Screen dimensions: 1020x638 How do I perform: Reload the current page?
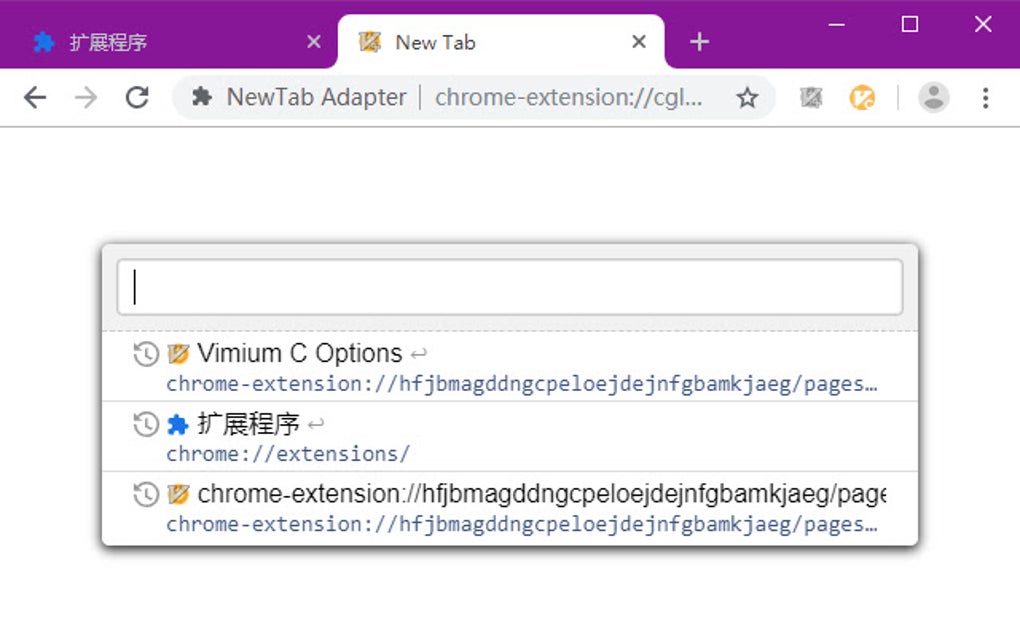(137, 96)
